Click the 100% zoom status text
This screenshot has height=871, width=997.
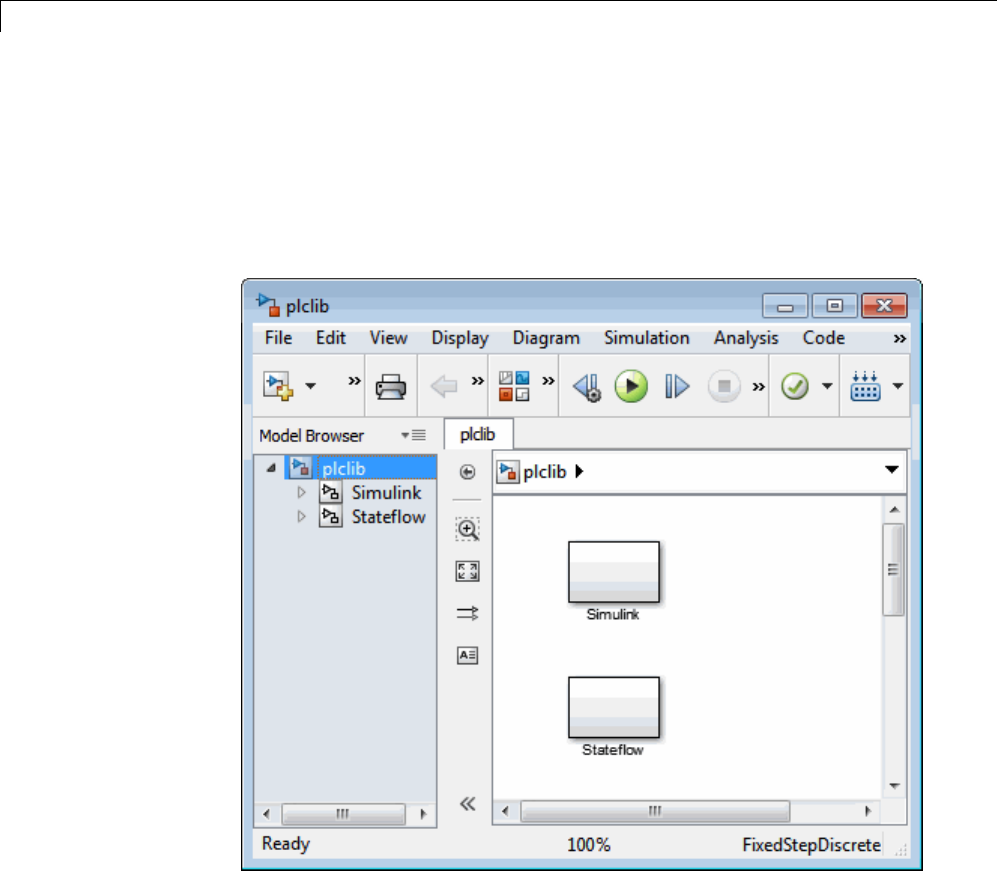pyautogui.click(x=589, y=845)
